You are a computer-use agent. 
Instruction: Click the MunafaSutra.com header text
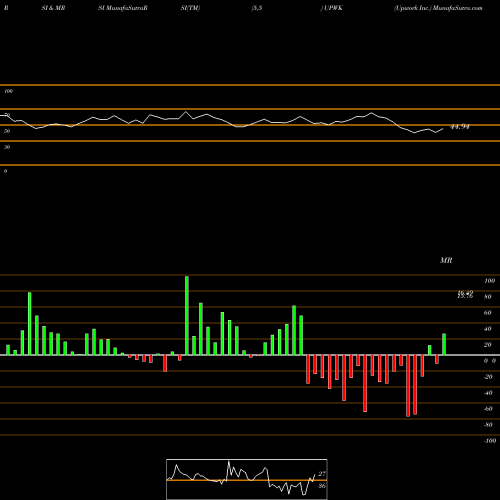pos(458,8)
